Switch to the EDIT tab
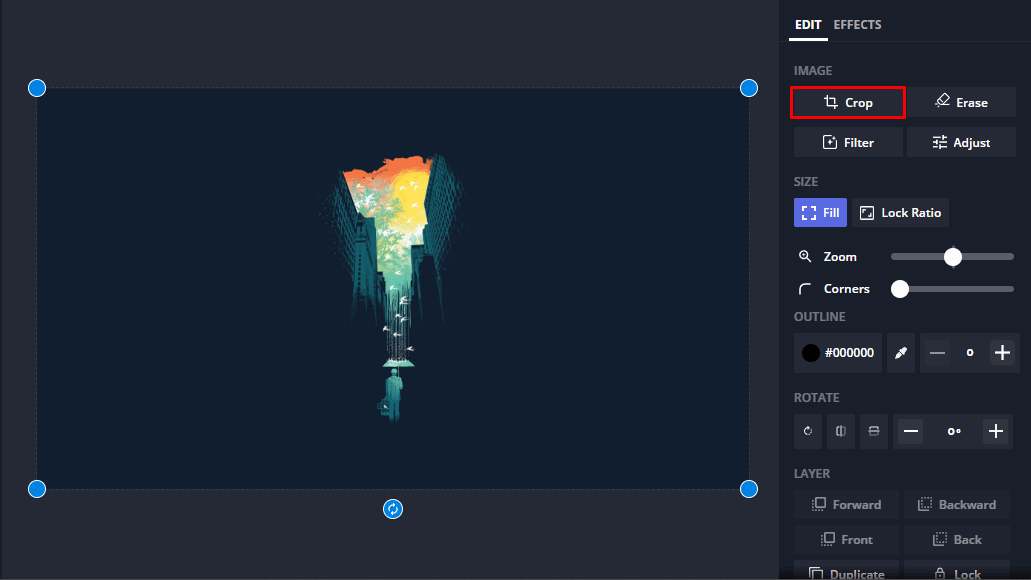Viewport: 1031px width, 580px height. pyautogui.click(x=808, y=25)
